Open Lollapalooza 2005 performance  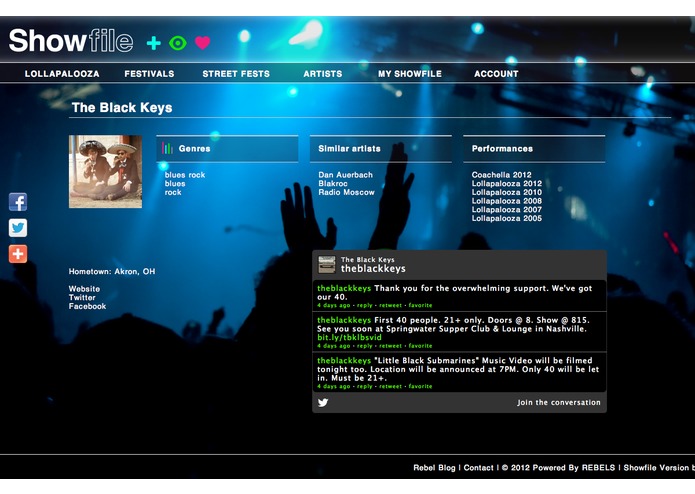507,218
